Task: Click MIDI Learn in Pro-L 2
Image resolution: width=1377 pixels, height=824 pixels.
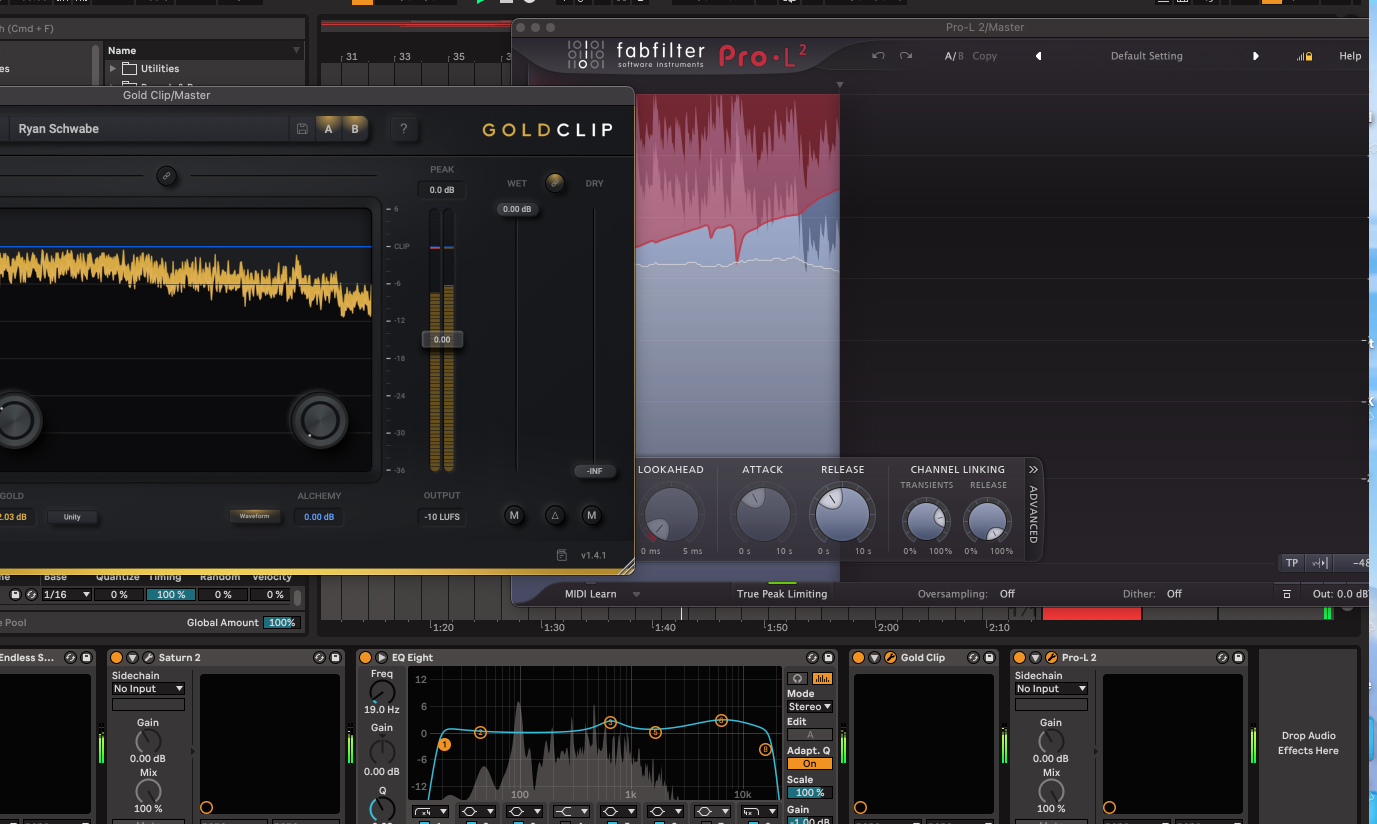Action: point(591,594)
